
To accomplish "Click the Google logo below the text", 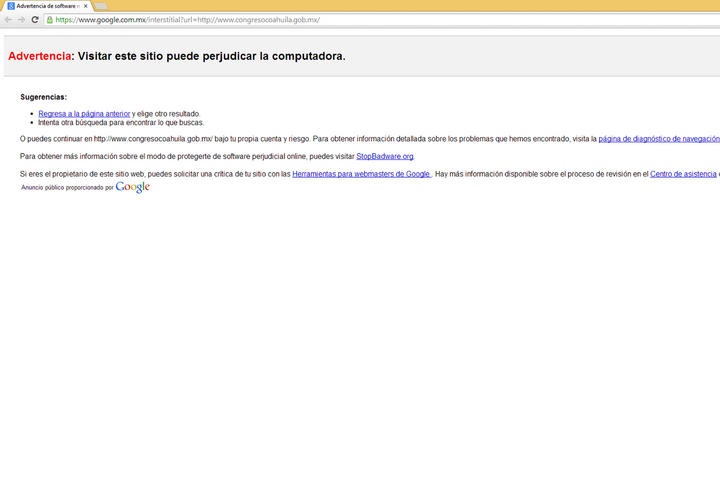I will 133,187.
